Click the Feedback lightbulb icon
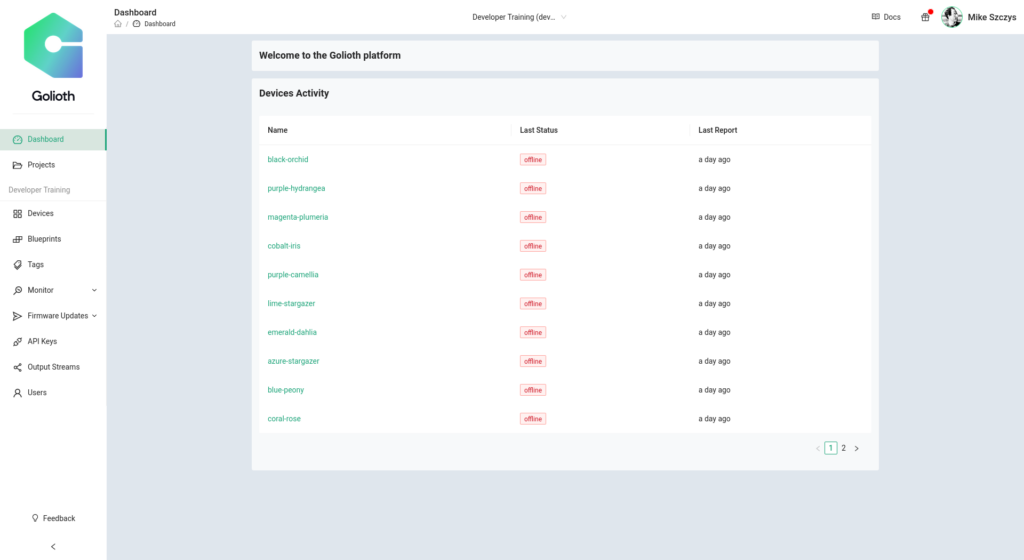The height and width of the screenshot is (560, 1024). click(x=35, y=518)
